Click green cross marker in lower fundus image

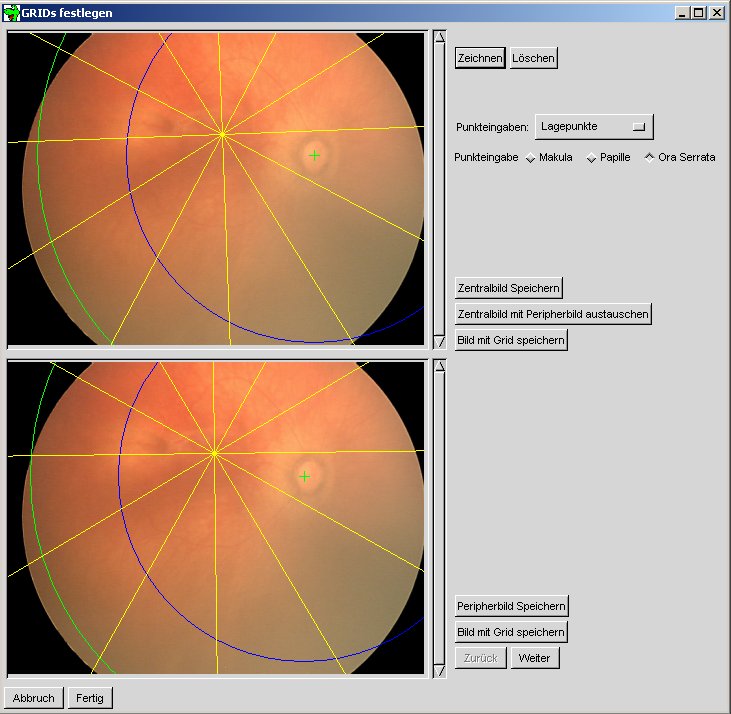click(304, 477)
